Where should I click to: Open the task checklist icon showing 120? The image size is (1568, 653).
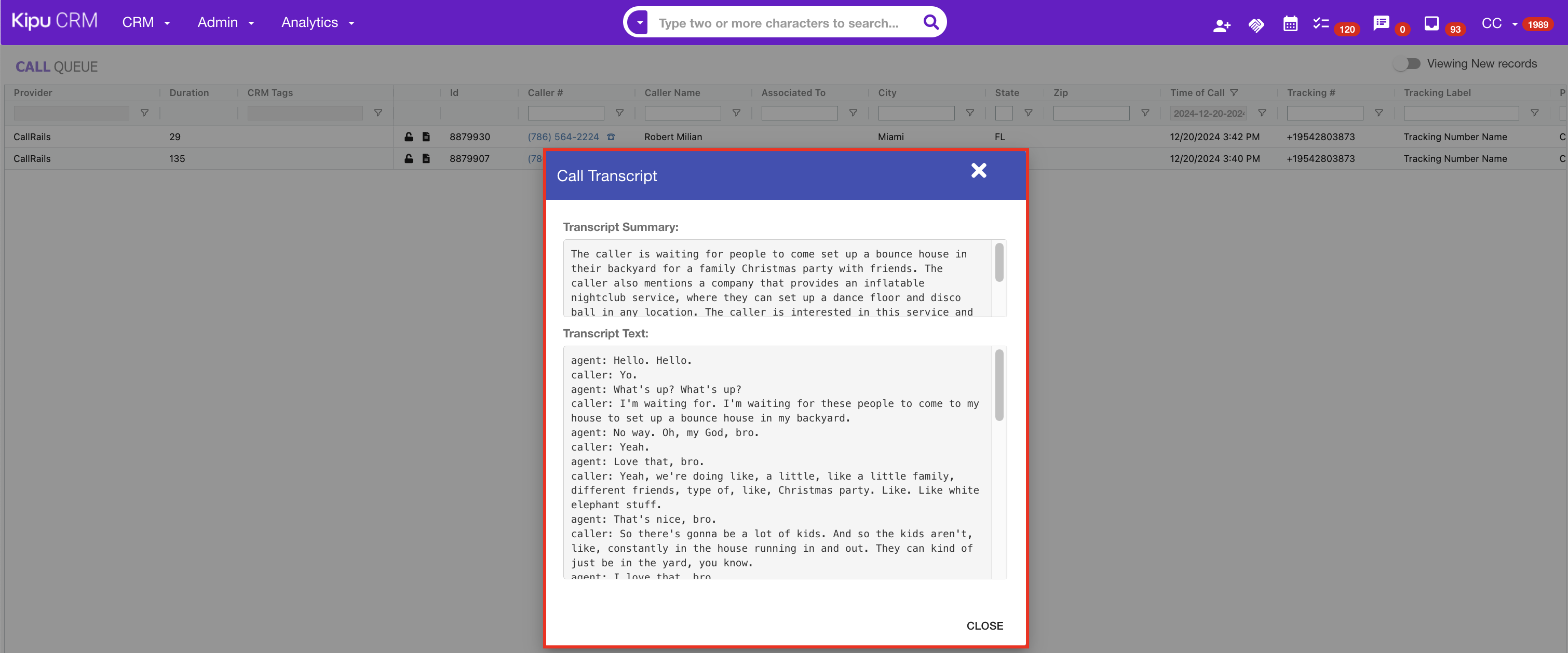[1320, 24]
